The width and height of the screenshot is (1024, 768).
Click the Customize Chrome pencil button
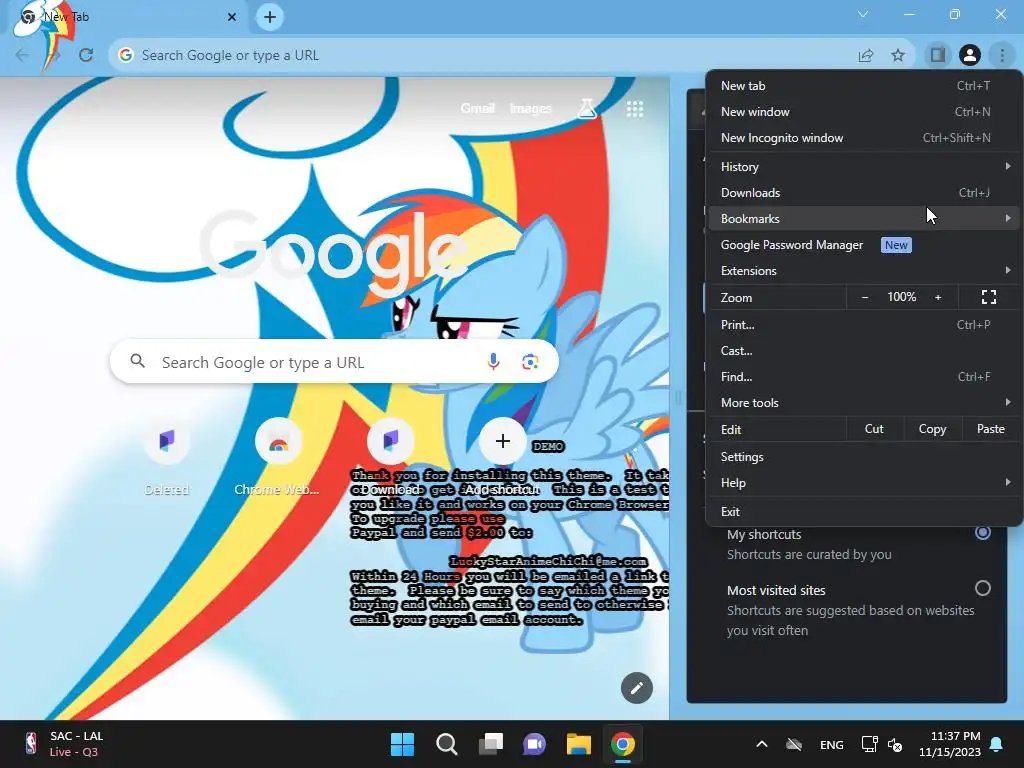coord(637,688)
